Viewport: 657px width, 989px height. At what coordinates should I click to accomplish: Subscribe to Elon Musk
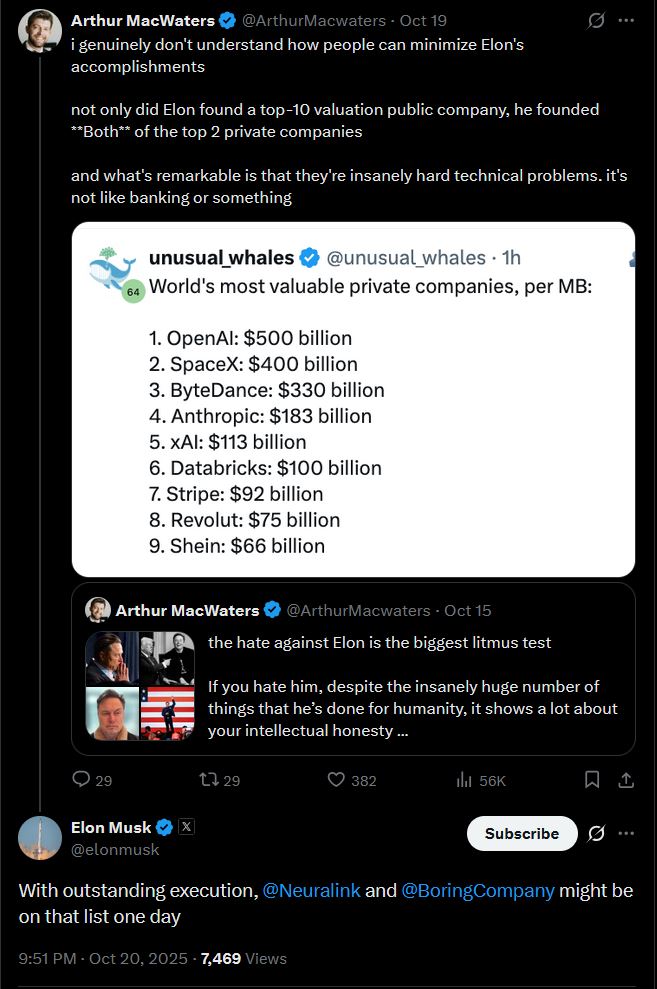(x=521, y=833)
